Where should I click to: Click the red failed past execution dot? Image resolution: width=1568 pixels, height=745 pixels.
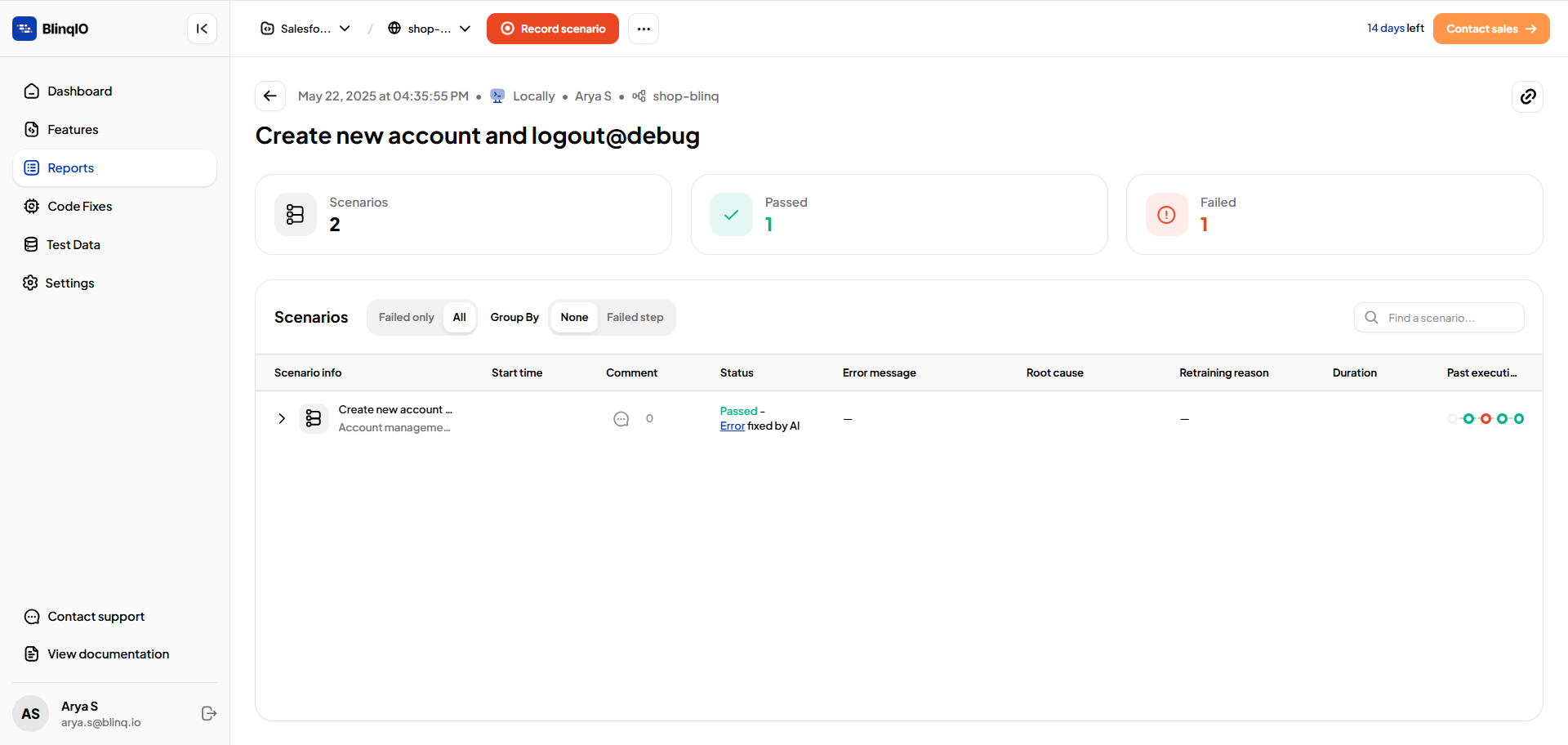1486,418
